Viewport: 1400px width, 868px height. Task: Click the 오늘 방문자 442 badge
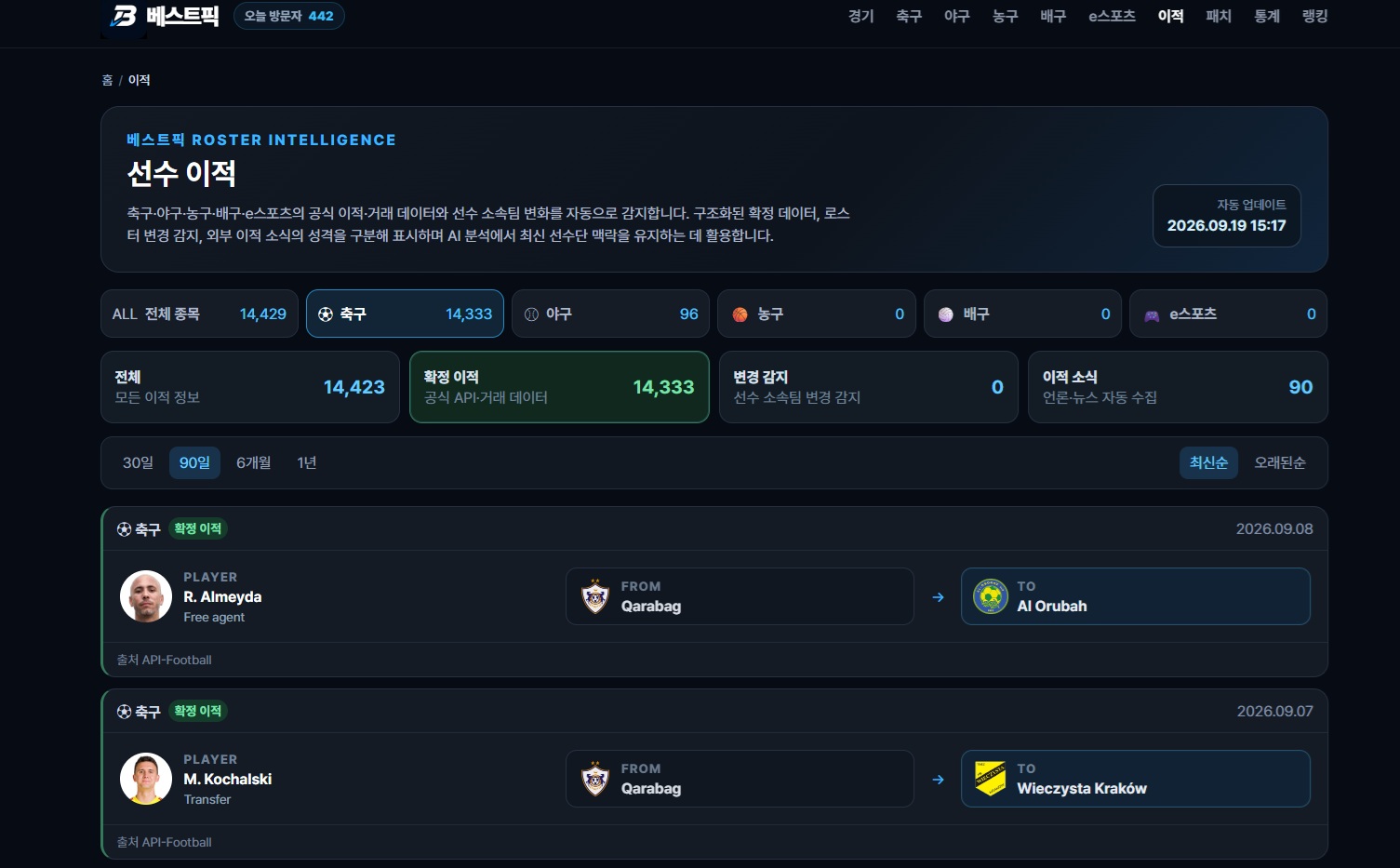289,16
